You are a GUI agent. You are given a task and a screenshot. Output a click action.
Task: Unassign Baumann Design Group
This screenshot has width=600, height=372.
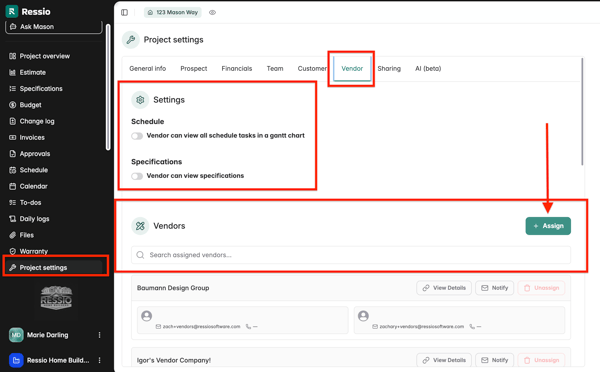(541, 288)
